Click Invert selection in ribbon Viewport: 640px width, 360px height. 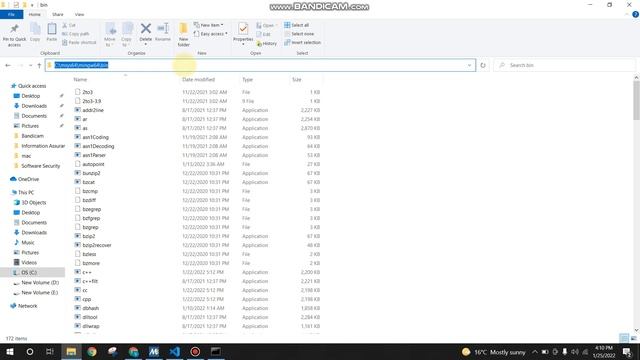302,42
